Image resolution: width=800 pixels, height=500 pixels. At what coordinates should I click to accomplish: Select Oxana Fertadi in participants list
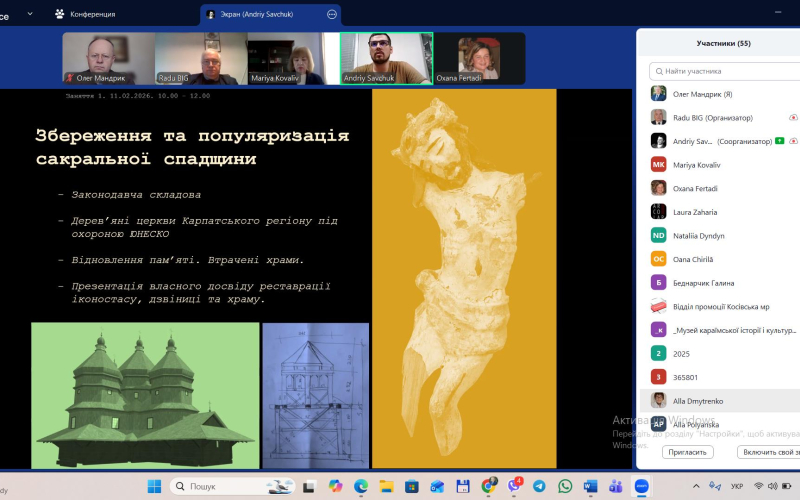pos(720,188)
